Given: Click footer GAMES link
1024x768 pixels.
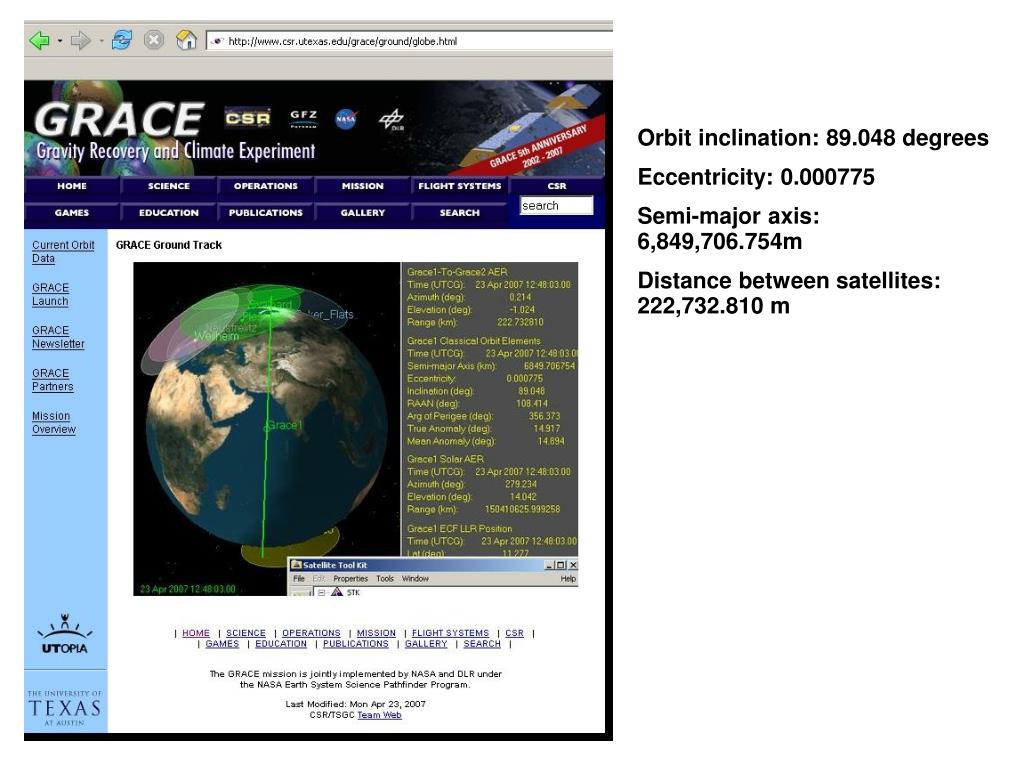Looking at the screenshot, I should (222, 643).
